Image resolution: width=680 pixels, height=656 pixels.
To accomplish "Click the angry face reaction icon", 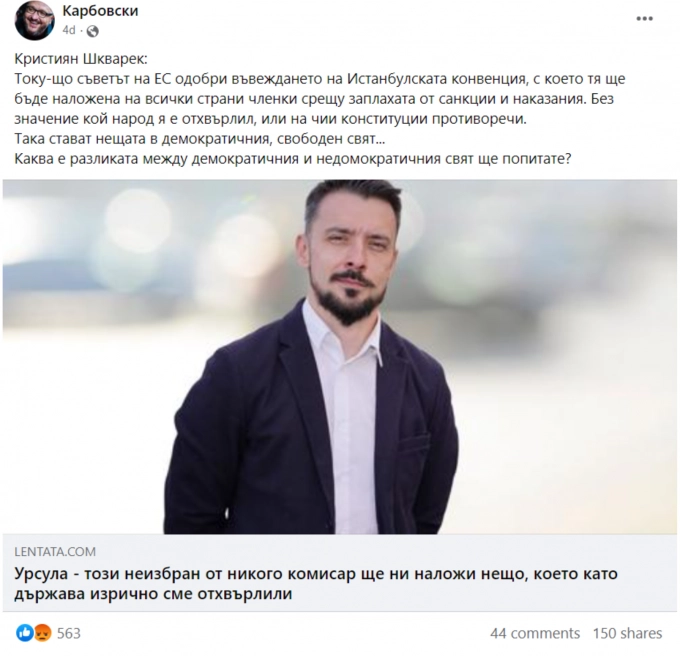I will (x=42, y=633).
